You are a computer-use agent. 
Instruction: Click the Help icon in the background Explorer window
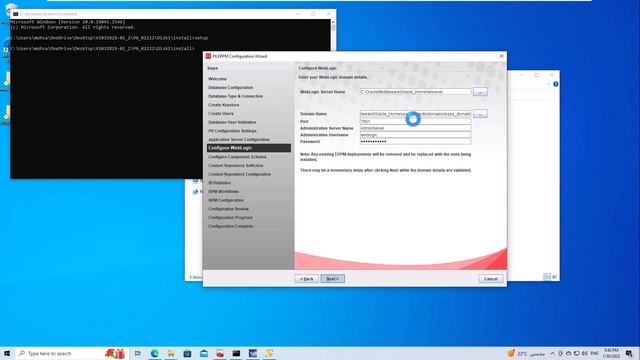click(555, 84)
